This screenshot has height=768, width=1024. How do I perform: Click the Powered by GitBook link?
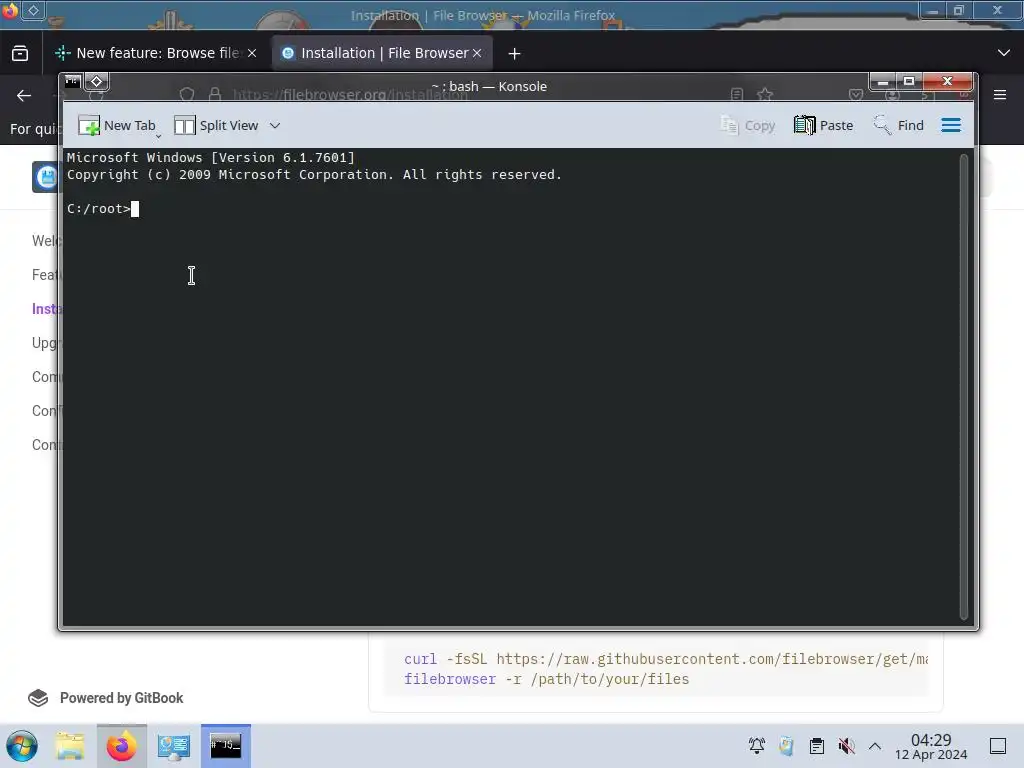tap(106, 698)
